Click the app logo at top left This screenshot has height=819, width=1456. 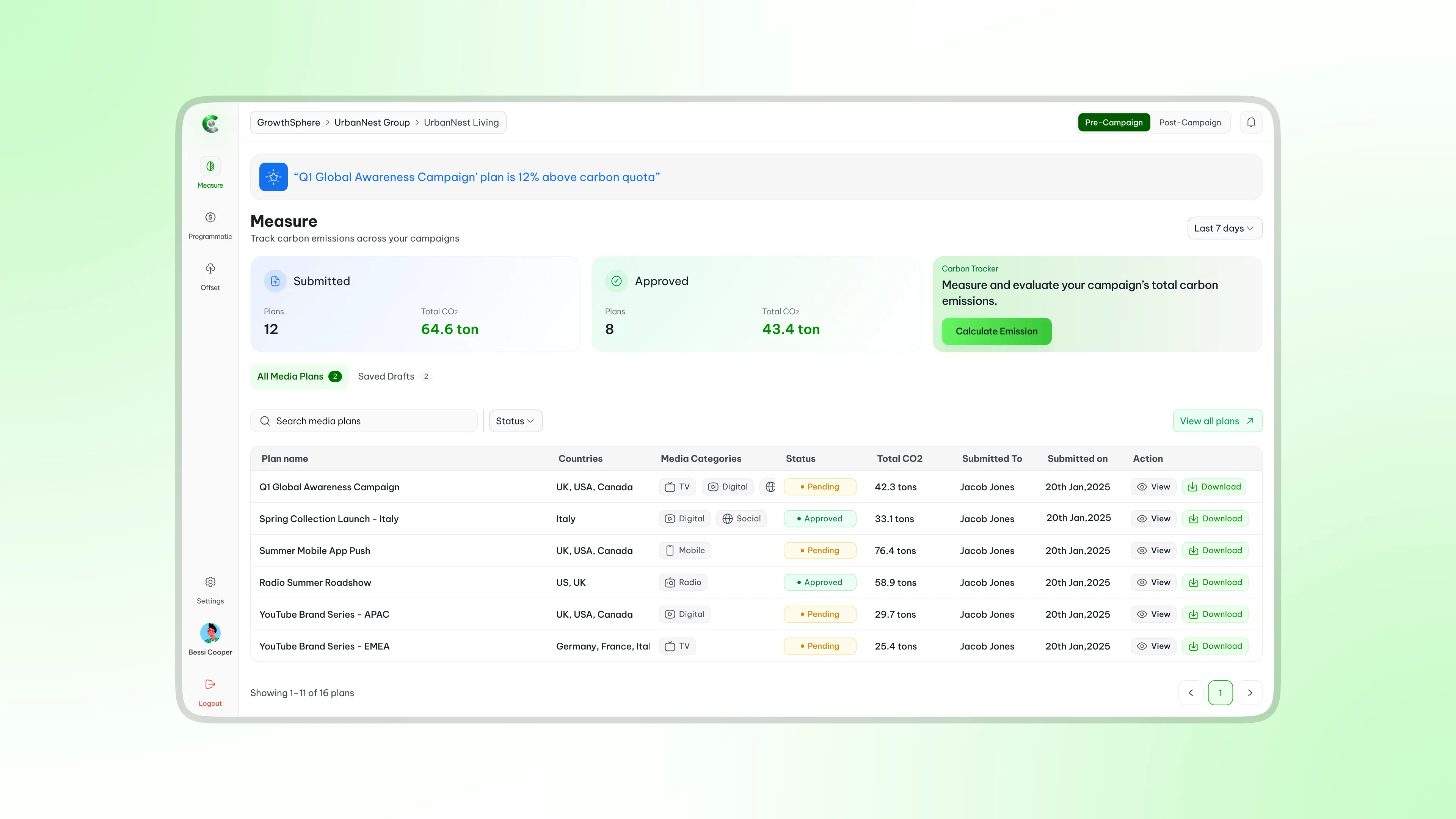click(210, 124)
